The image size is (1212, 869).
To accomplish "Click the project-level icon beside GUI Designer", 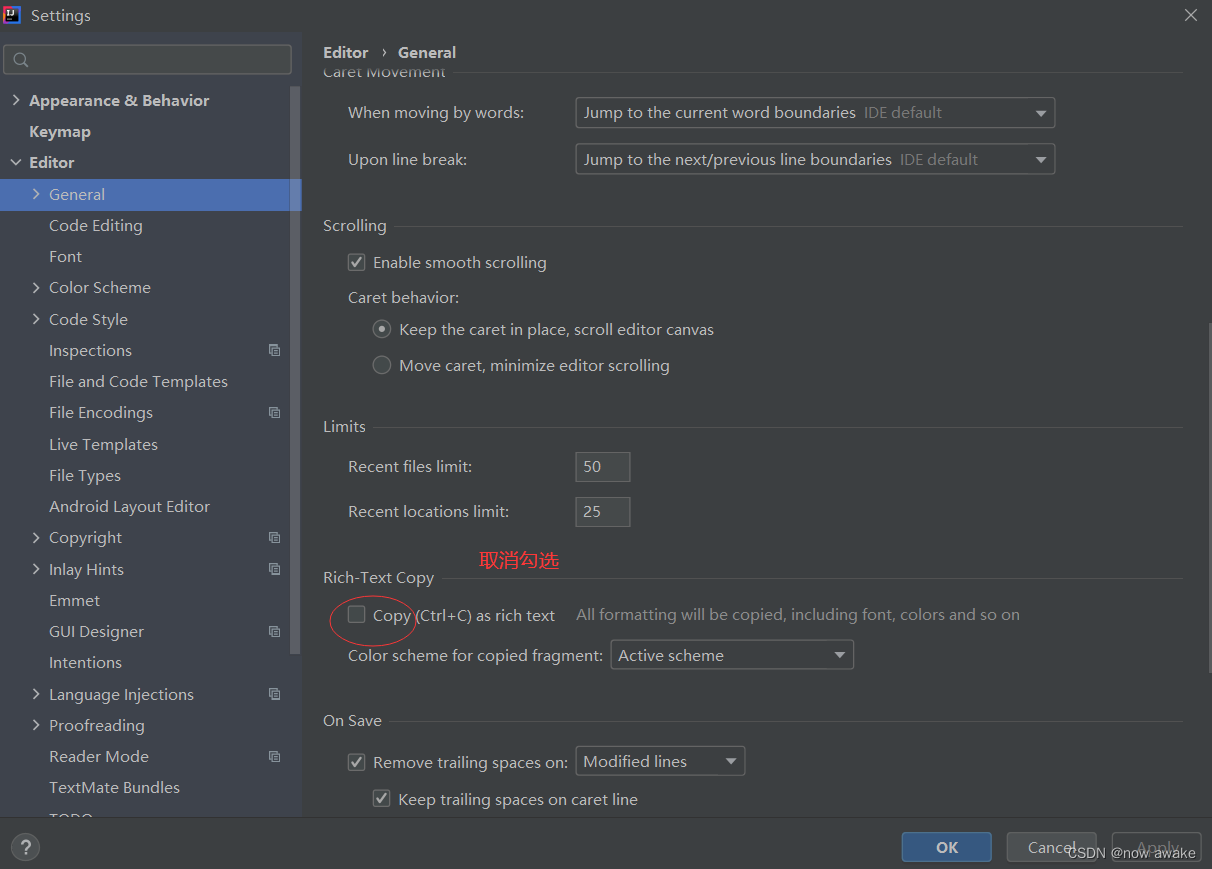I will 274,631.
